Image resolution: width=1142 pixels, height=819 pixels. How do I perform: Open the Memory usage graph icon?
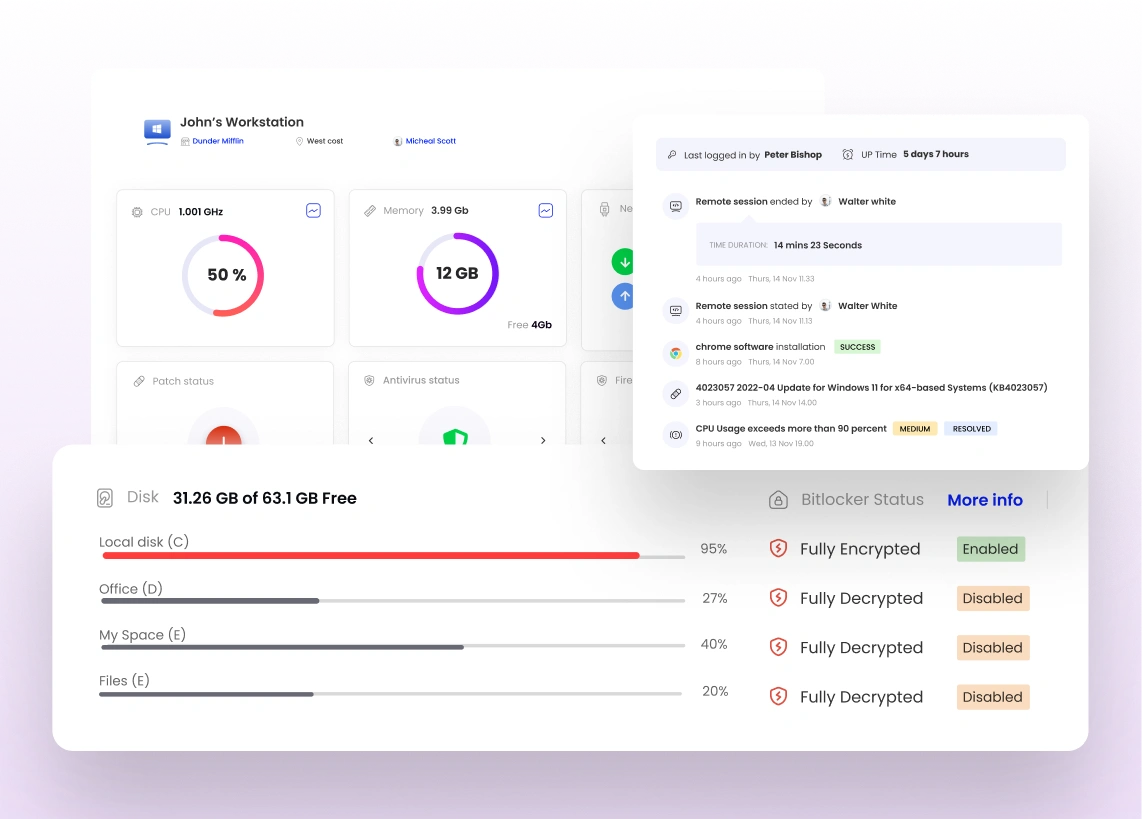(x=545, y=211)
